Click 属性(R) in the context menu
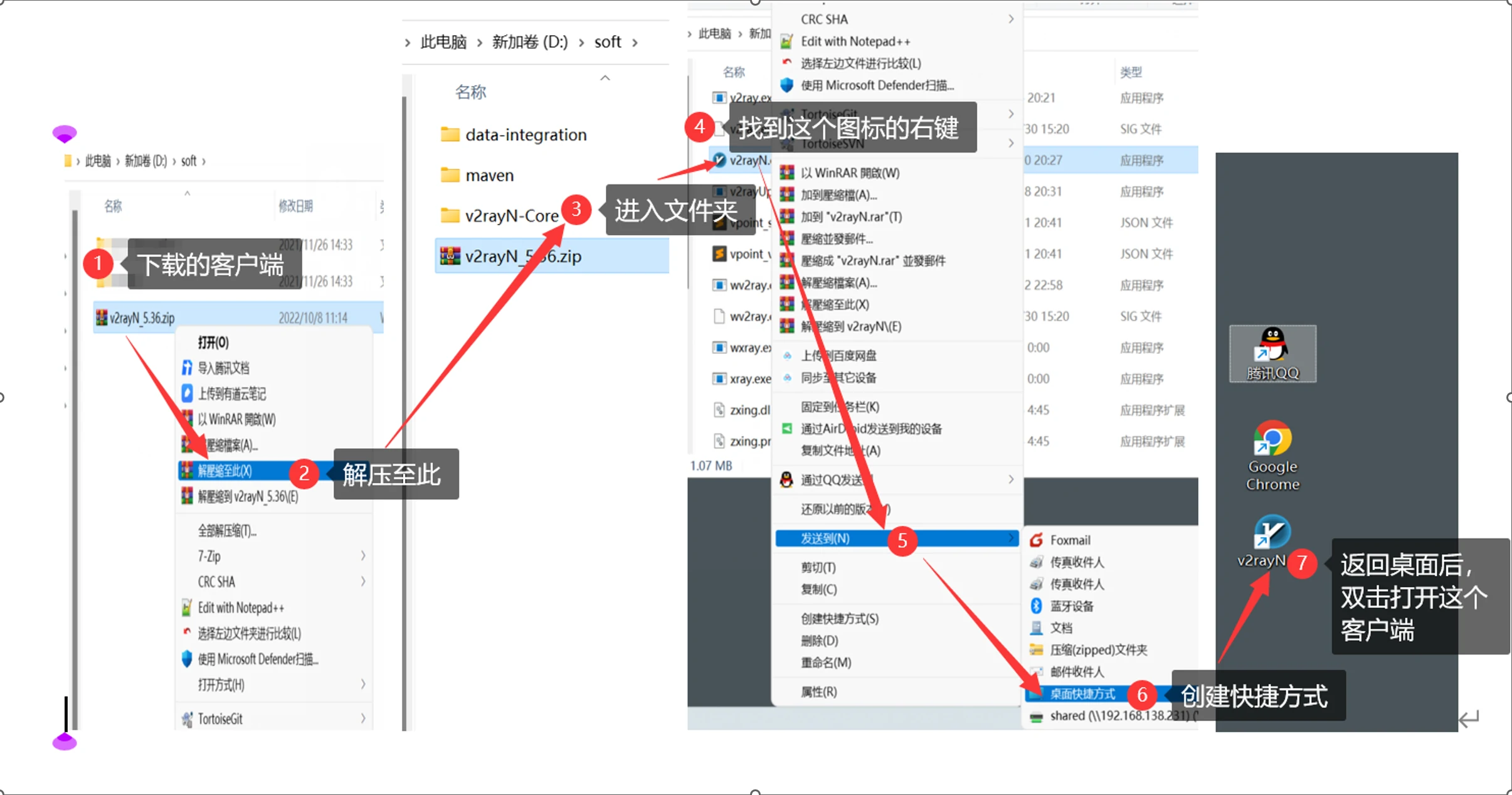 tap(818, 691)
